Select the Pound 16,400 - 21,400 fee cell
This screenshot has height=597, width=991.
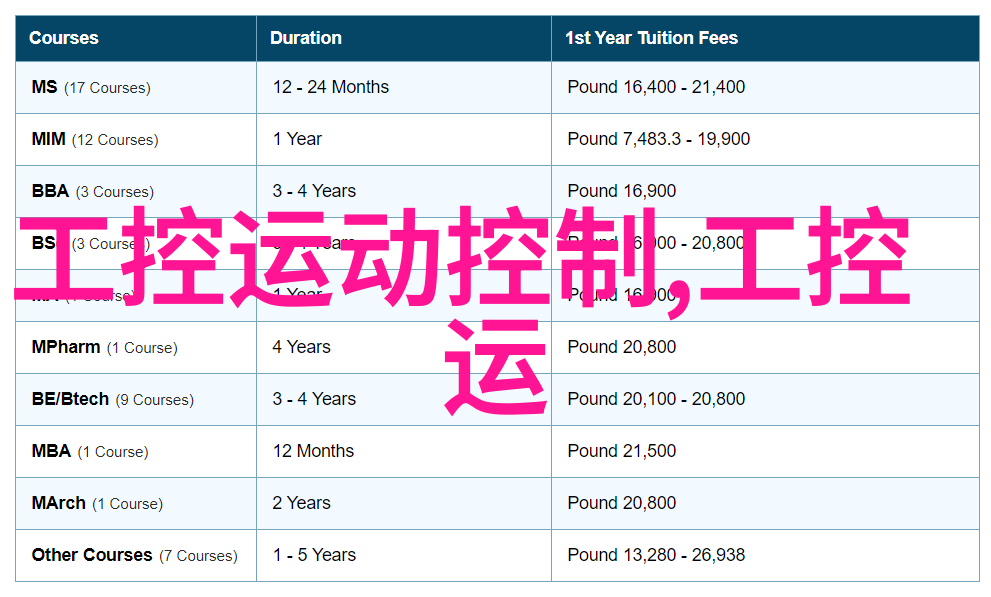(656, 87)
